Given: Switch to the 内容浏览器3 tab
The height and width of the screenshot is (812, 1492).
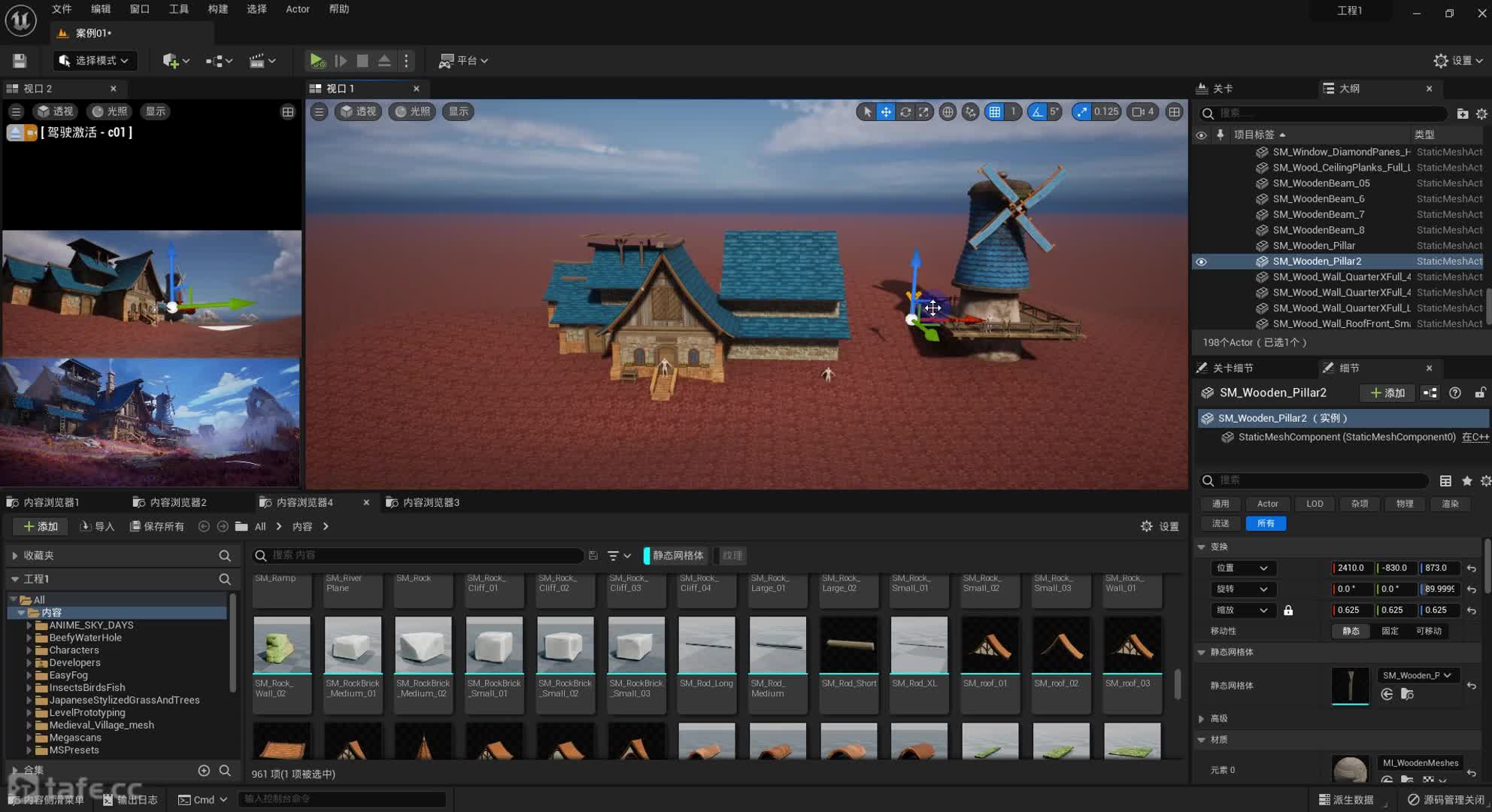Looking at the screenshot, I should (431, 502).
